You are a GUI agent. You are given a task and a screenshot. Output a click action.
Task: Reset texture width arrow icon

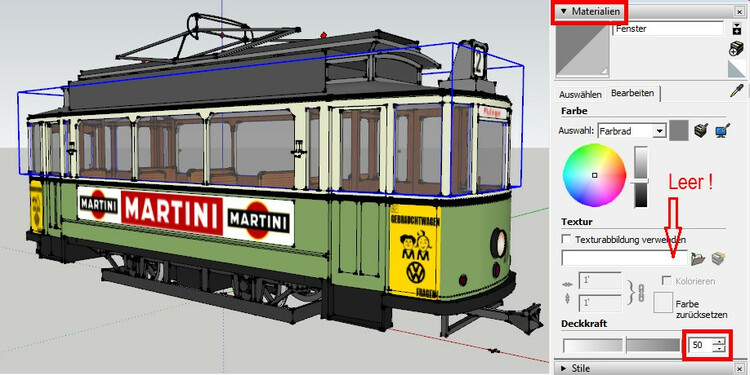click(x=568, y=284)
